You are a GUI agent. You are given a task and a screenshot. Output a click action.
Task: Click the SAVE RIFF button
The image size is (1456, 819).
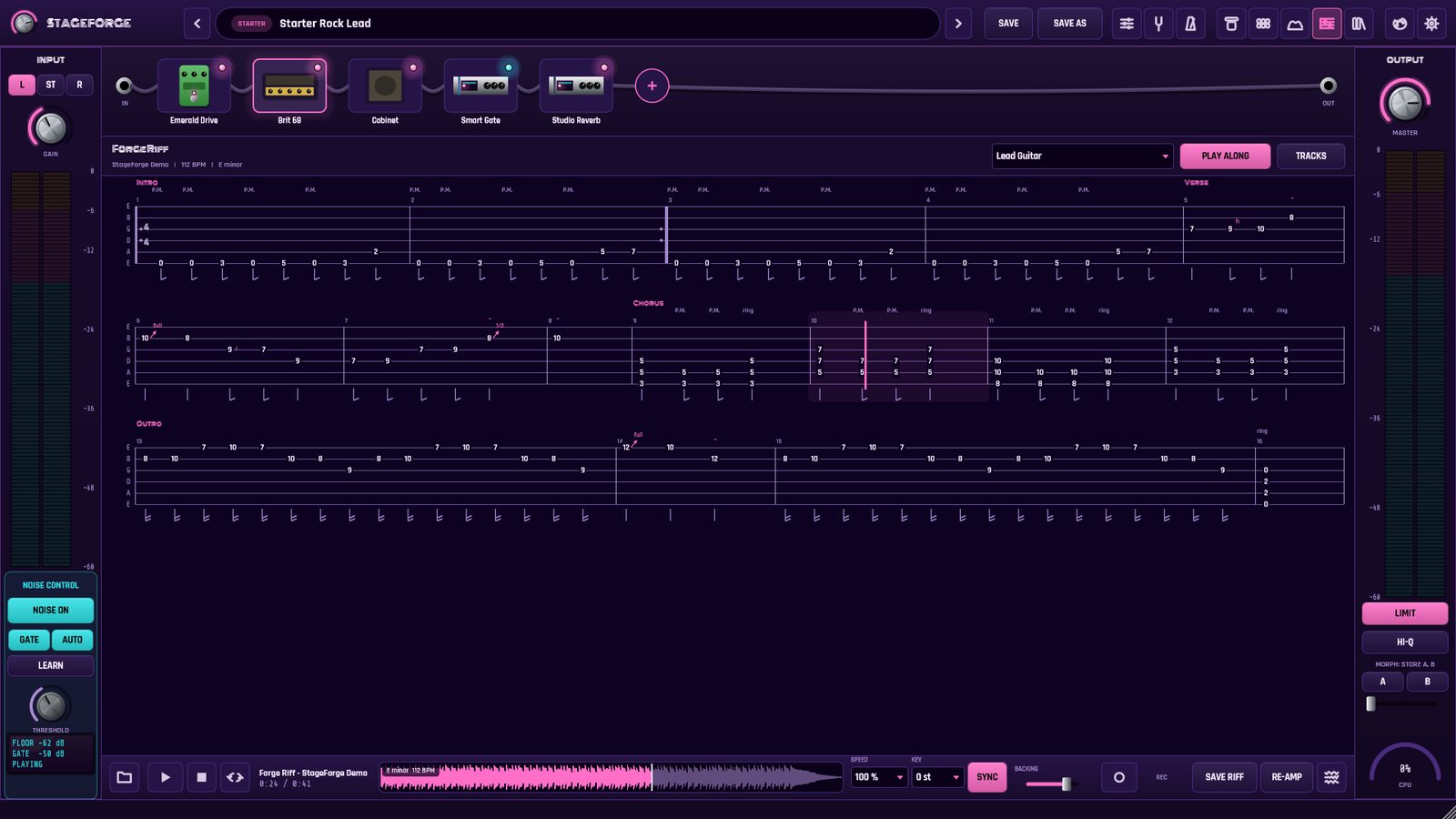[1224, 777]
